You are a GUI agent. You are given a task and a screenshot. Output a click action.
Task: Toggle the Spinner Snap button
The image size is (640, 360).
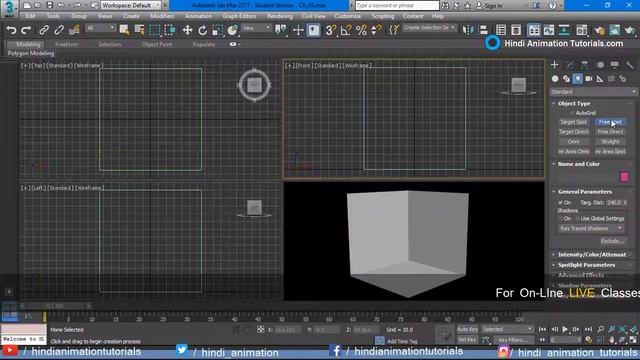[376, 30]
